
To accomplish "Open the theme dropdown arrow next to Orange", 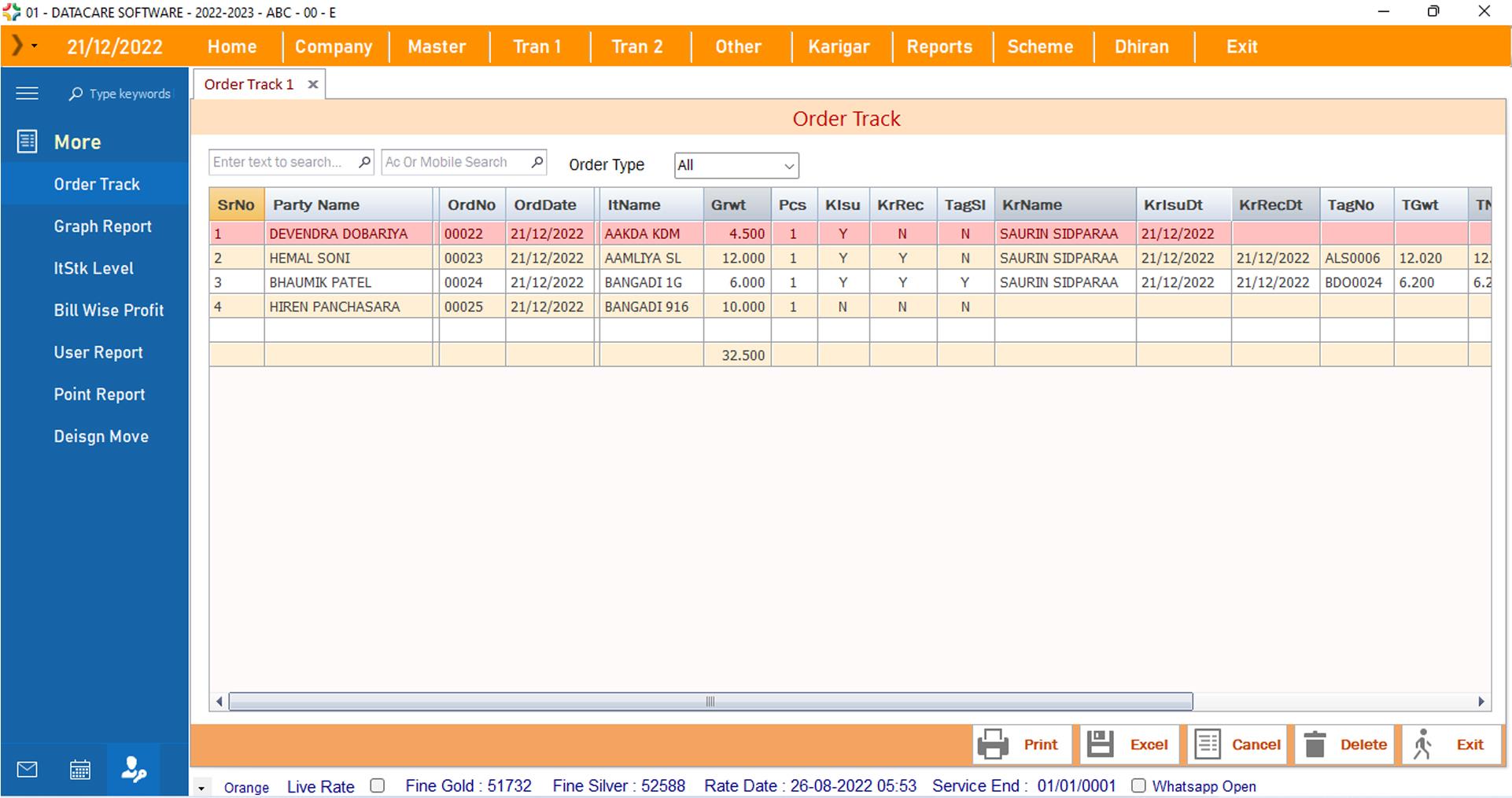I will click(x=201, y=788).
